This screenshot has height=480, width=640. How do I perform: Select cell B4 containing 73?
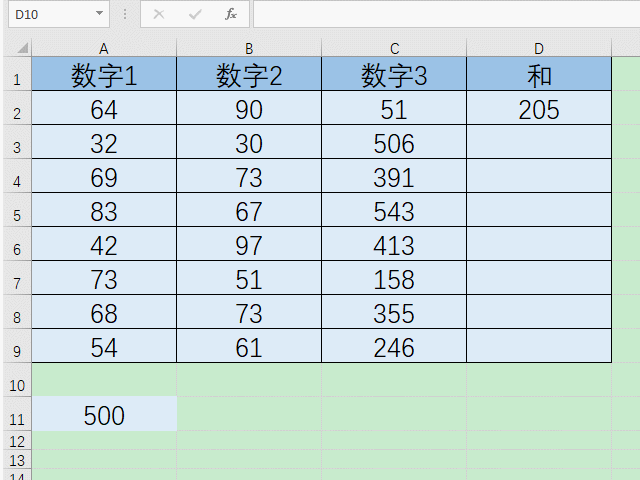point(249,176)
